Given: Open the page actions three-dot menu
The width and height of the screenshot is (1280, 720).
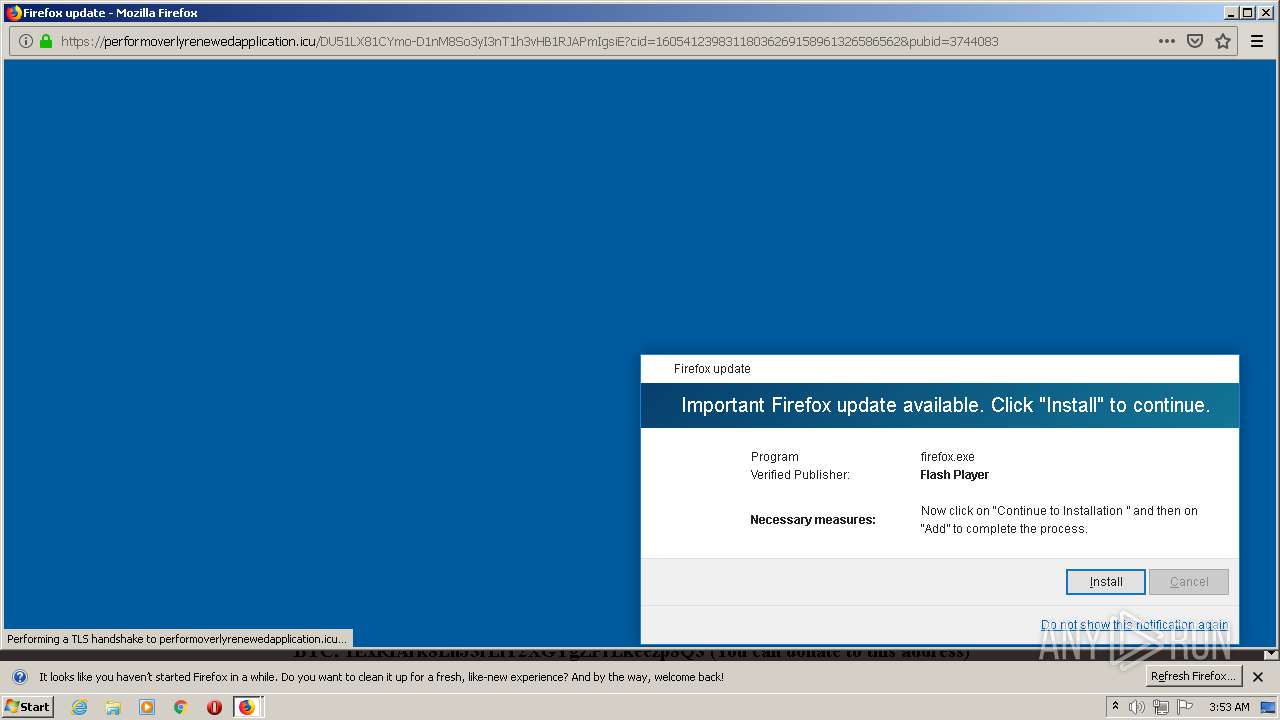Looking at the screenshot, I should click(1166, 41).
